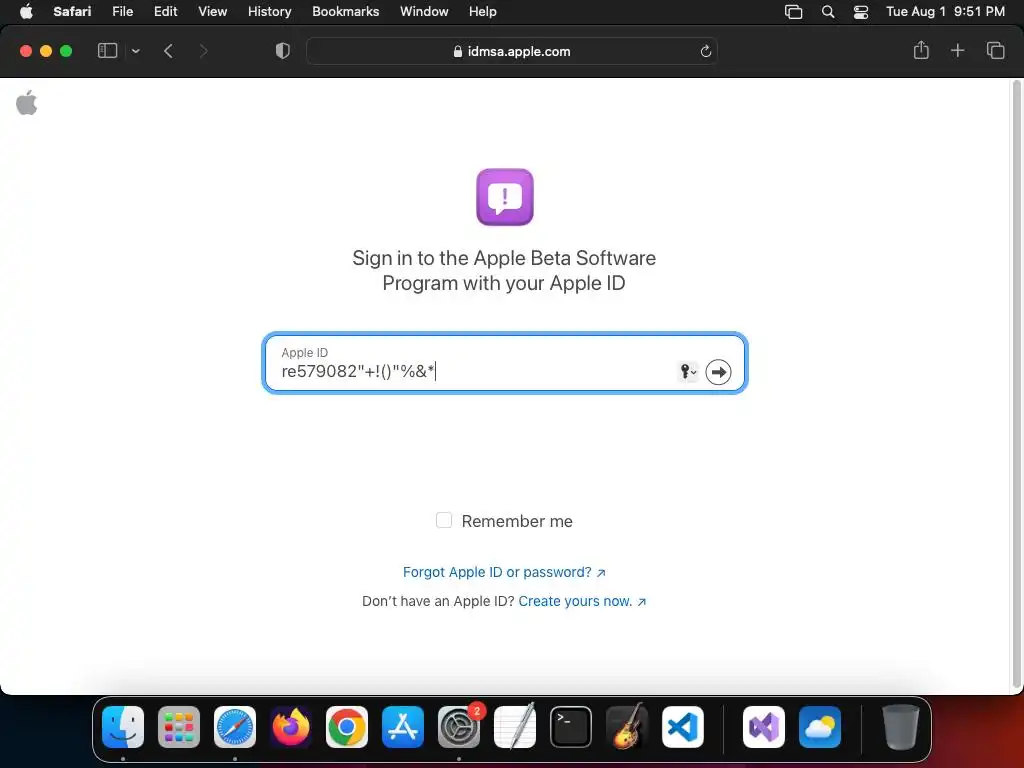The image size is (1024, 768).
Task: Open the History menu
Action: point(269,12)
